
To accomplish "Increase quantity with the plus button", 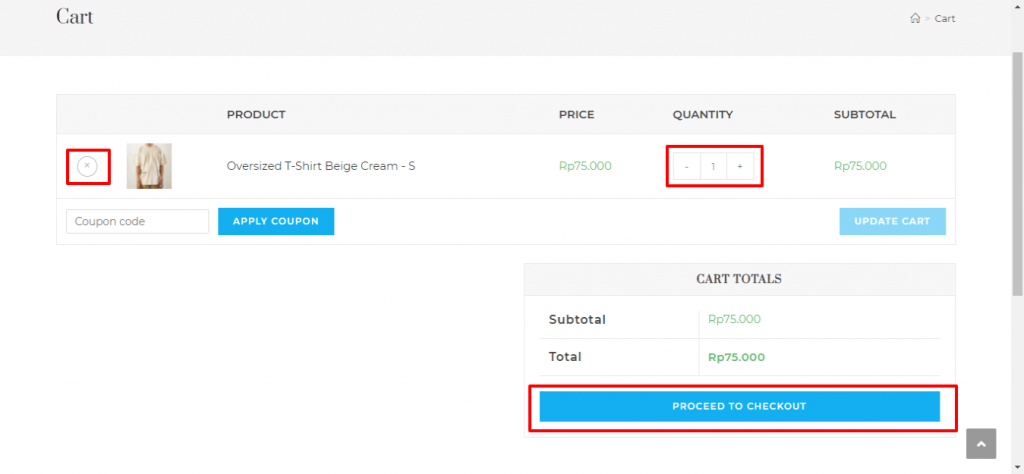I will pos(740,166).
